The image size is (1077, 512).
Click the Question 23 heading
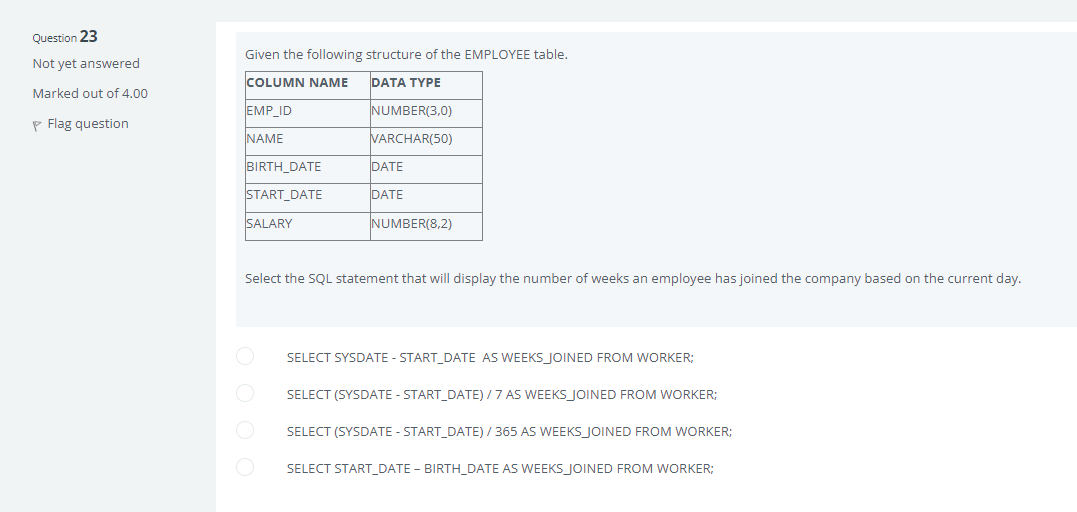[65, 37]
